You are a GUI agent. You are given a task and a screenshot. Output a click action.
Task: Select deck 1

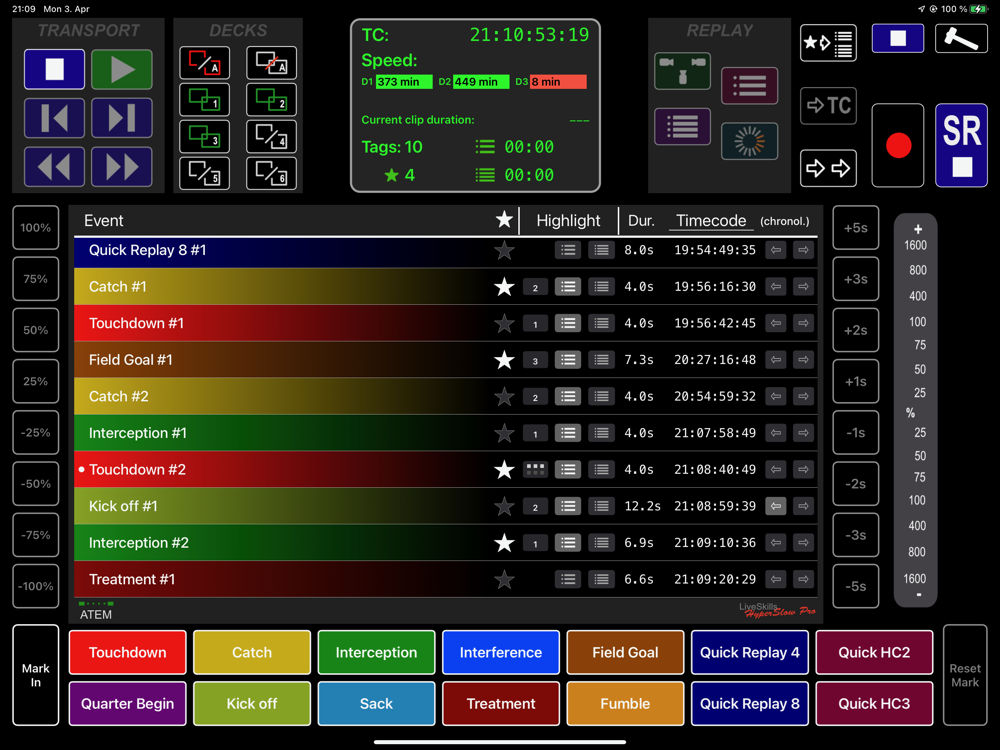pyautogui.click(x=205, y=99)
